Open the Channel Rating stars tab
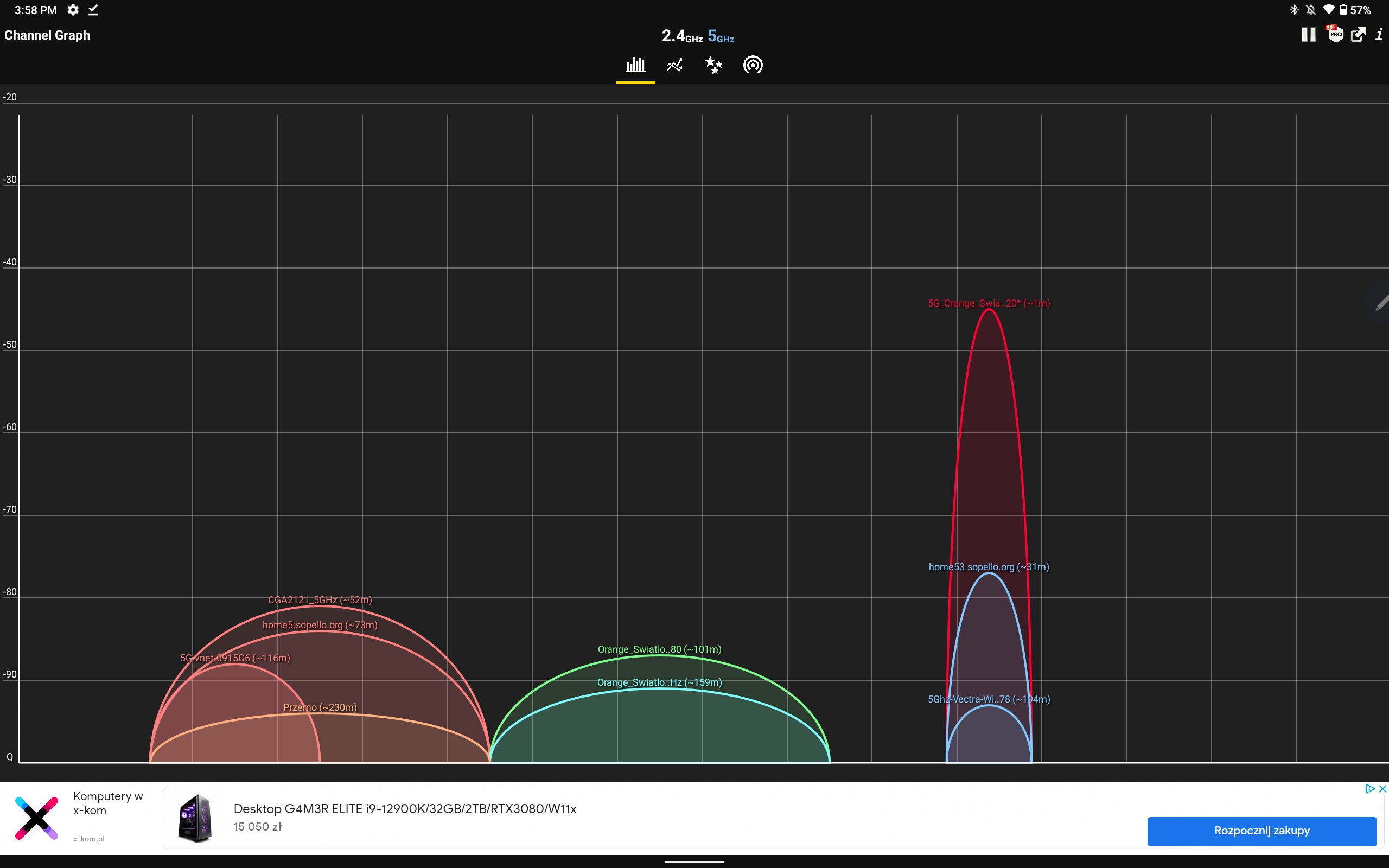The width and height of the screenshot is (1389, 868). click(713, 65)
